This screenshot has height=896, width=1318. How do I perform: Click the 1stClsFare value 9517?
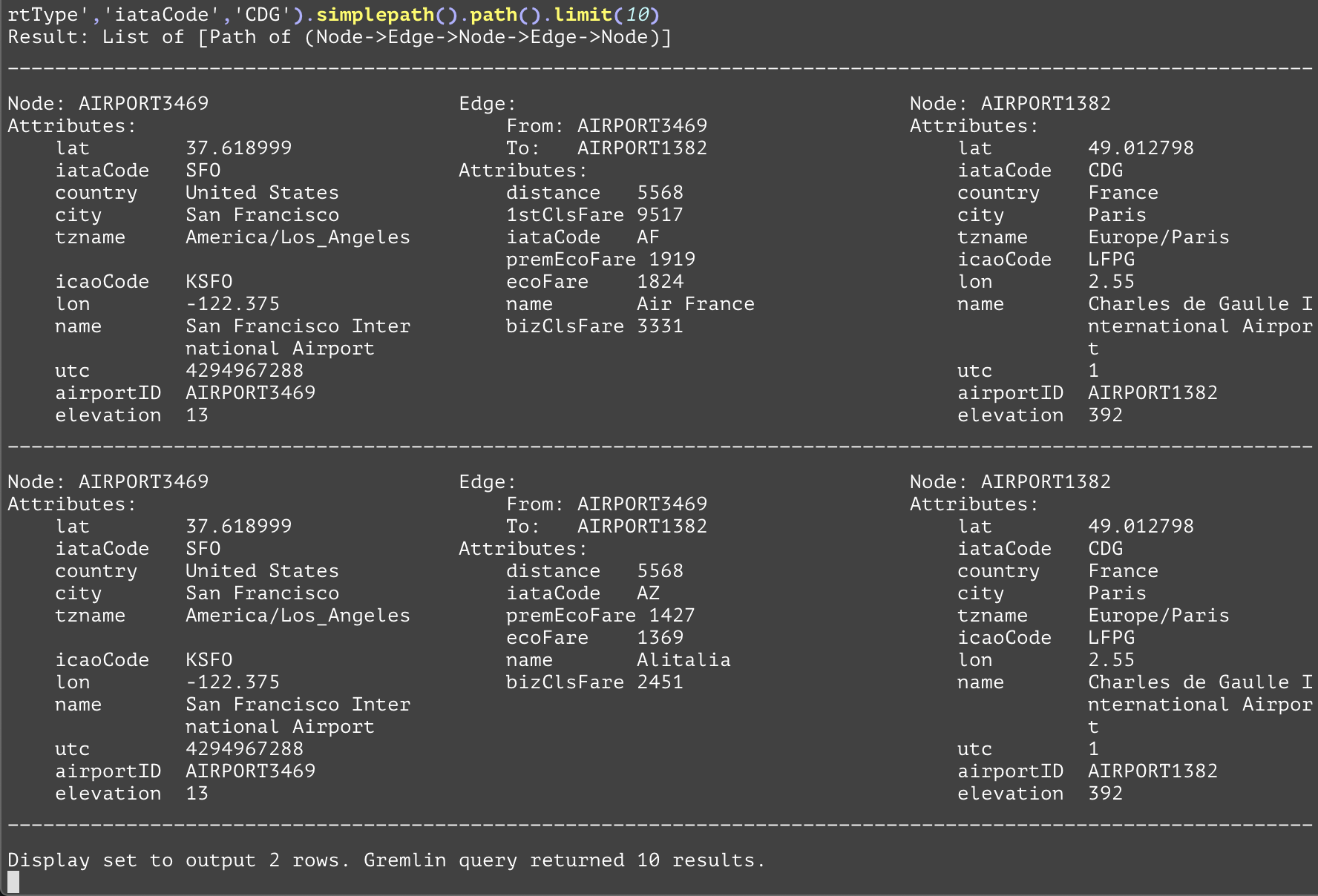(660, 215)
